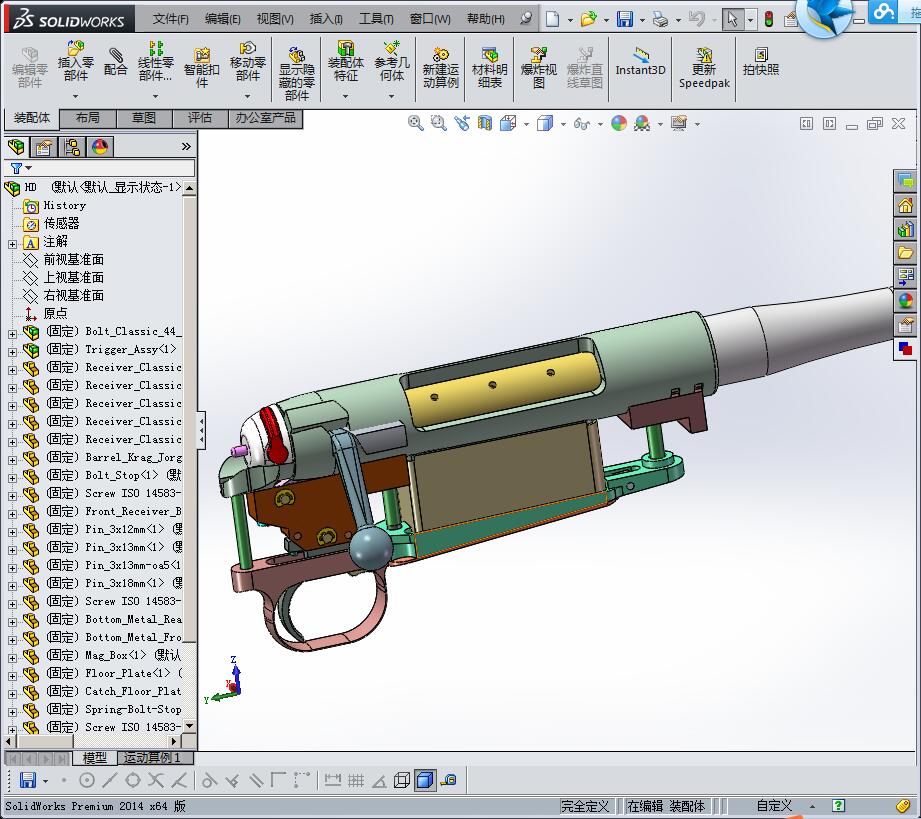Toggle shaded display button in bottom toolbar
Viewport: 921px width, 819px height.
pyautogui.click(x=425, y=780)
